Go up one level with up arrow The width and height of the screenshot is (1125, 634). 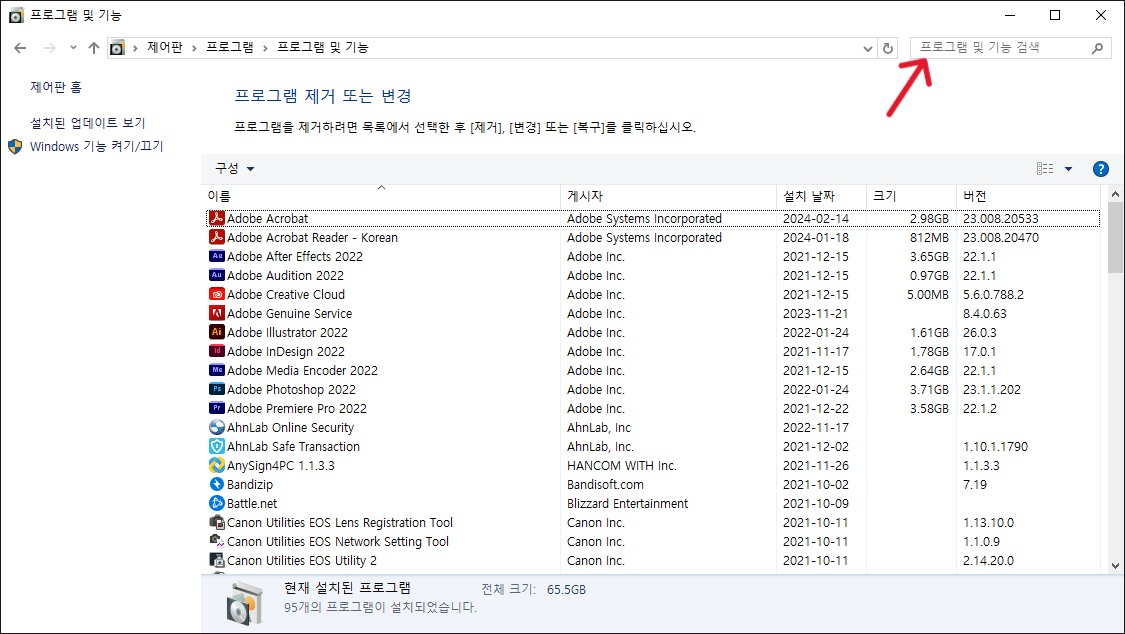(94, 48)
